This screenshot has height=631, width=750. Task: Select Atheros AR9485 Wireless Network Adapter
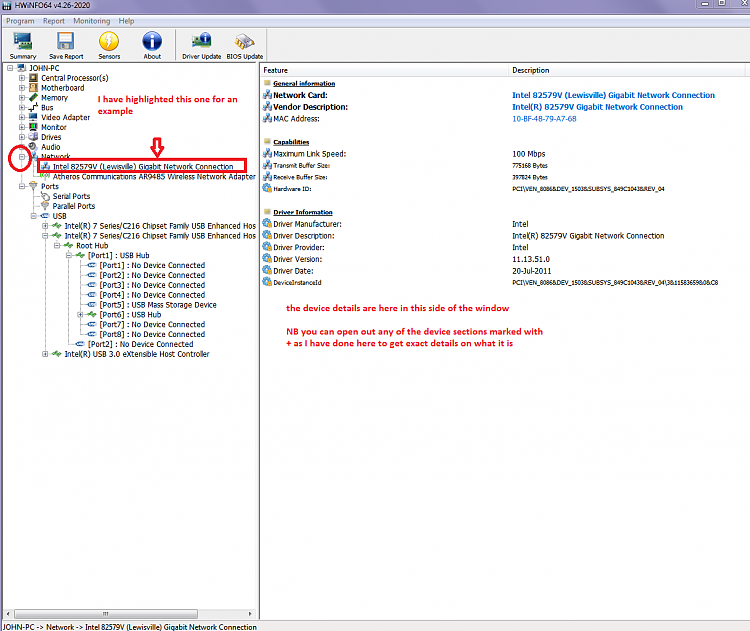[x=154, y=177]
